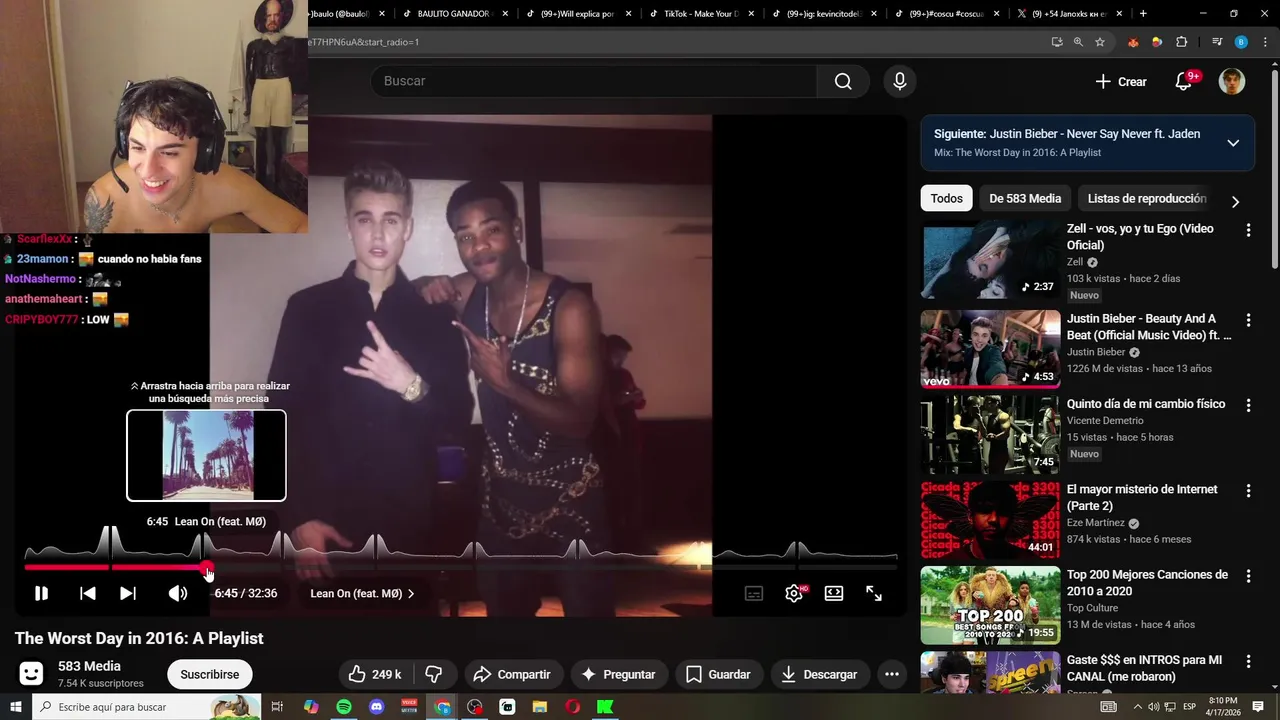The height and width of the screenshot is (720, 1280).
Task: Open YouTube notifications bell
Action: [x=1183, y=82]
